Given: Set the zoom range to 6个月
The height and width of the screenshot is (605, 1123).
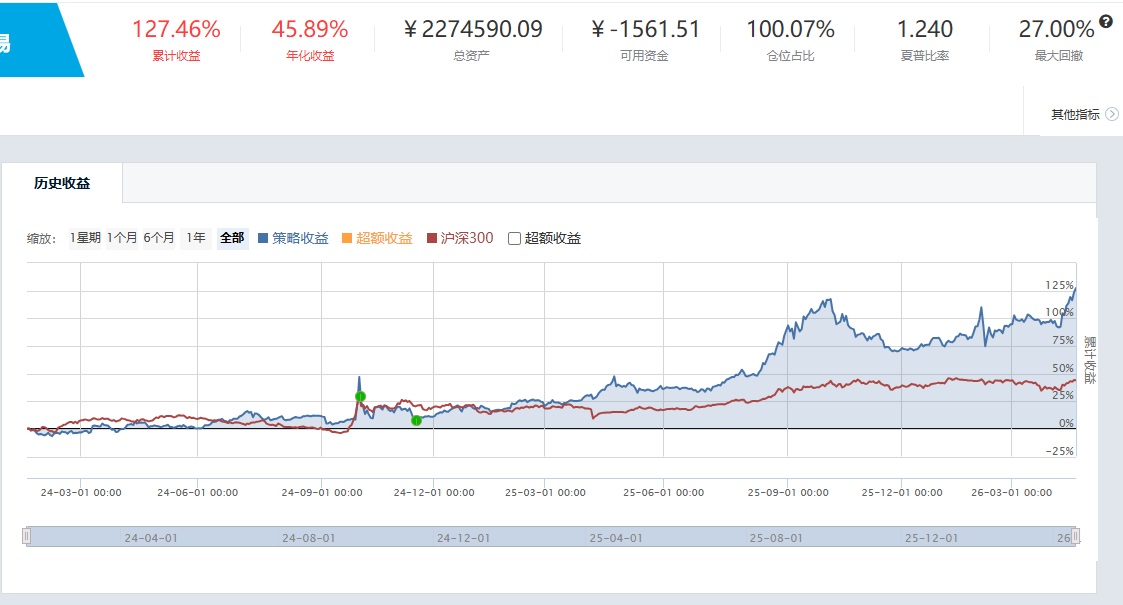Looking at the screenshot, I should tap(159, 238).
